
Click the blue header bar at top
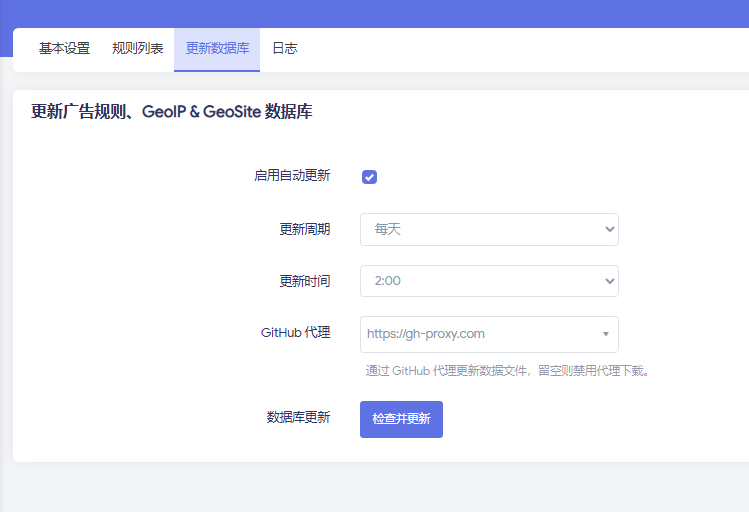coord(374,12)
